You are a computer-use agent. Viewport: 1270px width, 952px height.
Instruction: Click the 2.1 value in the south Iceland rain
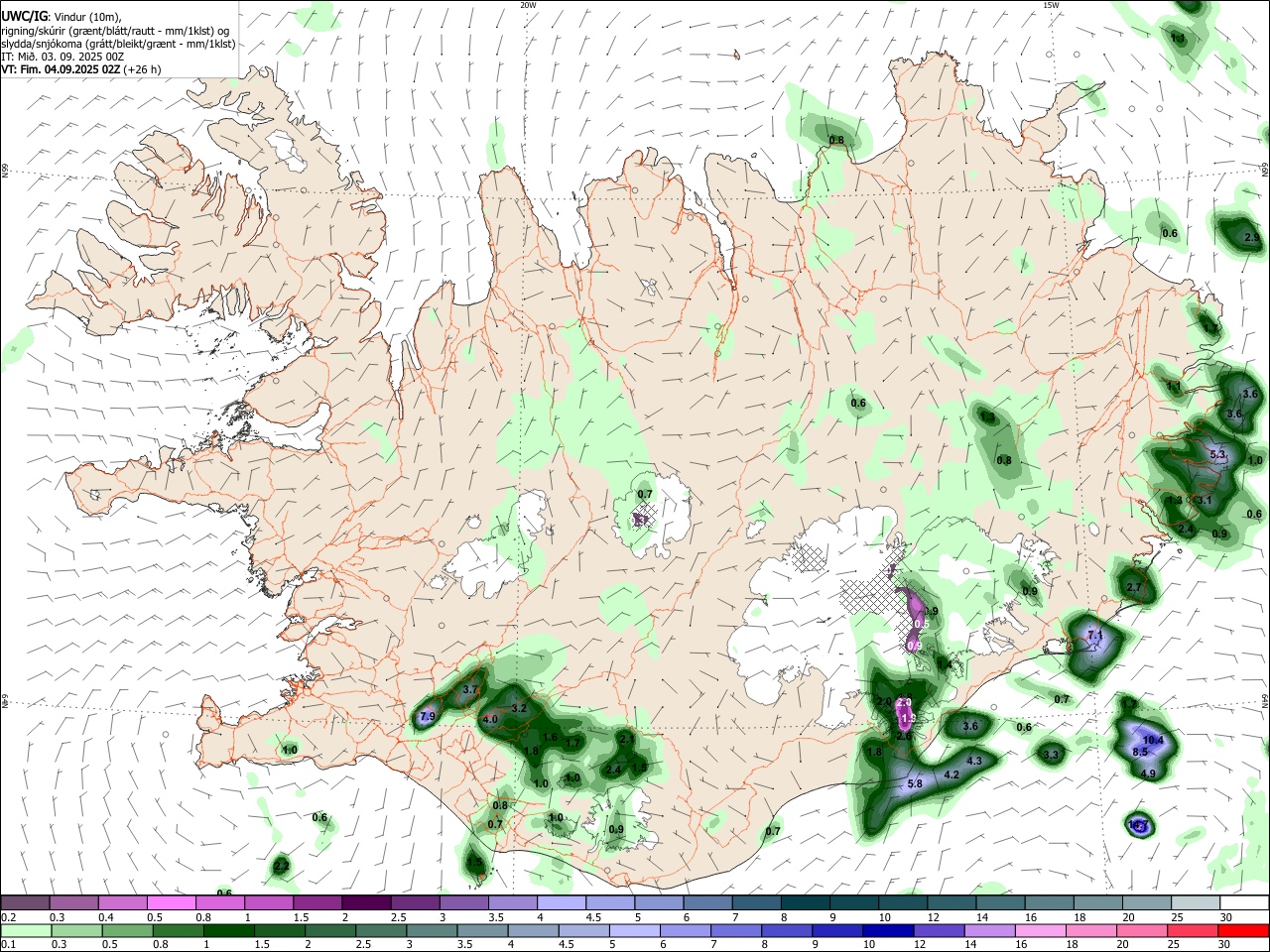(626, 739)
